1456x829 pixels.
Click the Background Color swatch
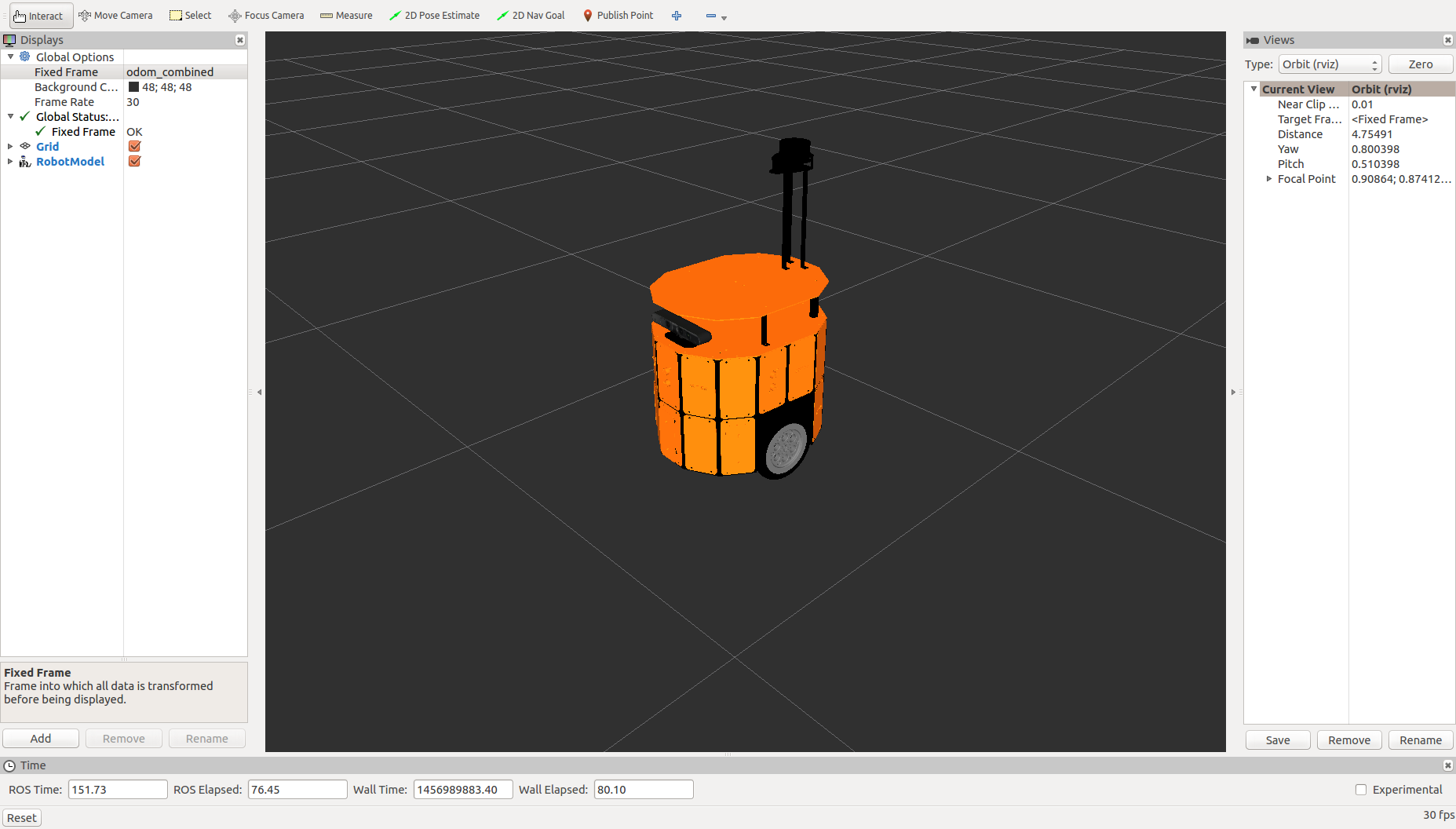click(133, 87)
